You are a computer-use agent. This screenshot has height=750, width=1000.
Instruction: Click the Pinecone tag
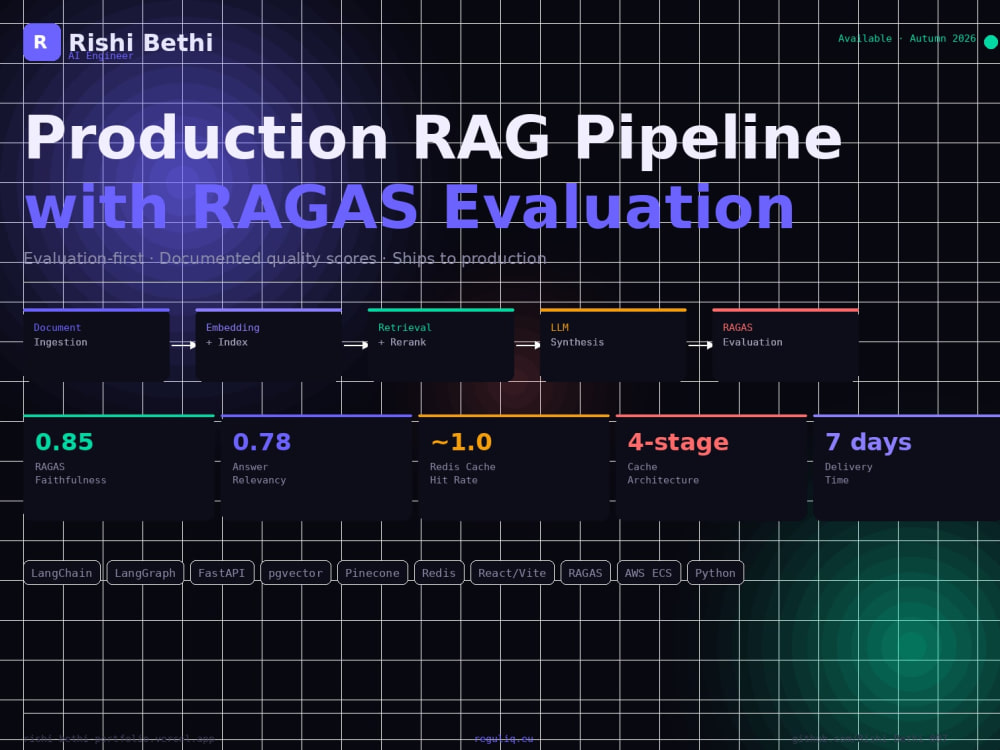tap(372, 573)
